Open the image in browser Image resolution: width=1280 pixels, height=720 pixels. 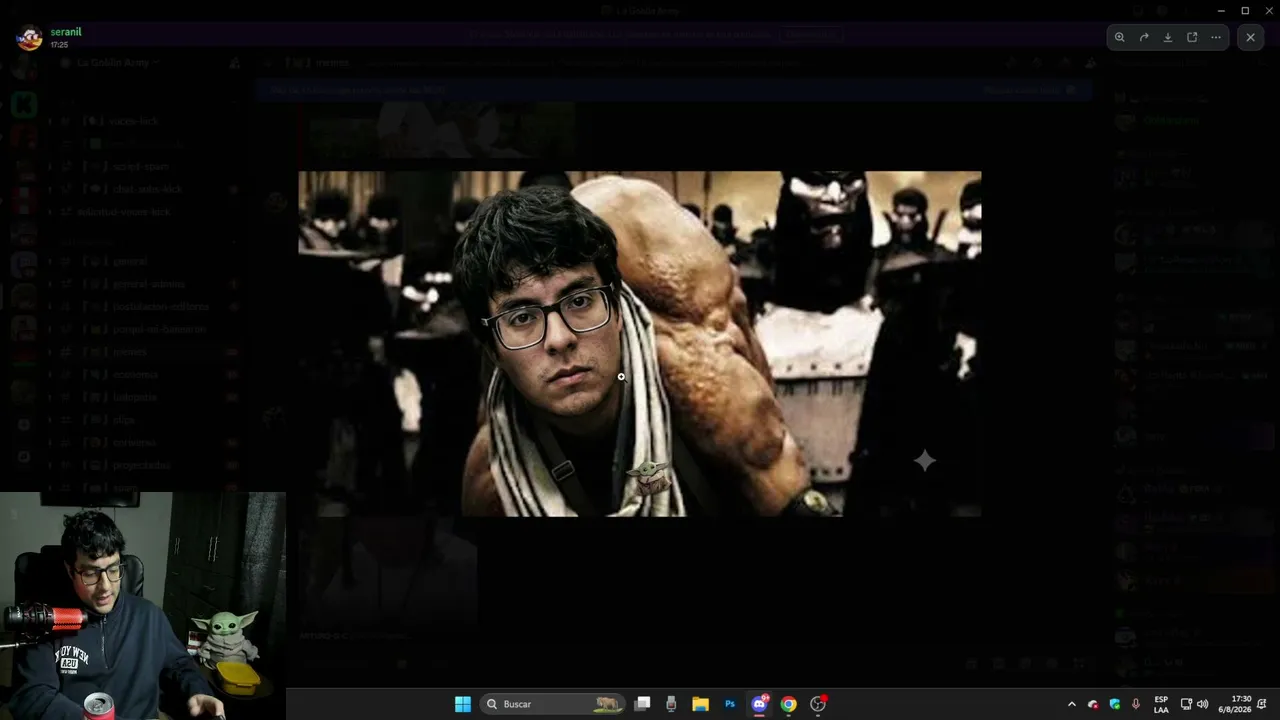[x=1192, y=37]
